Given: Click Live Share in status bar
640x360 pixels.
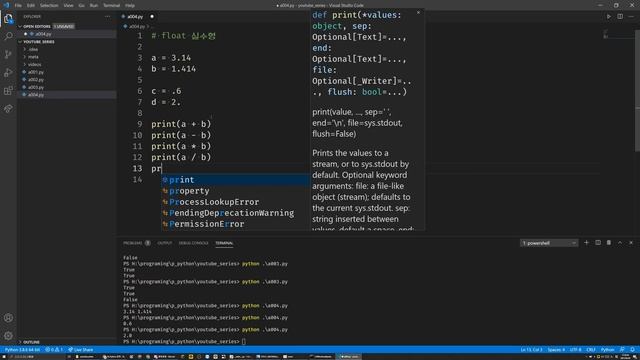Looking at the screenshot, I should point(81,350).
